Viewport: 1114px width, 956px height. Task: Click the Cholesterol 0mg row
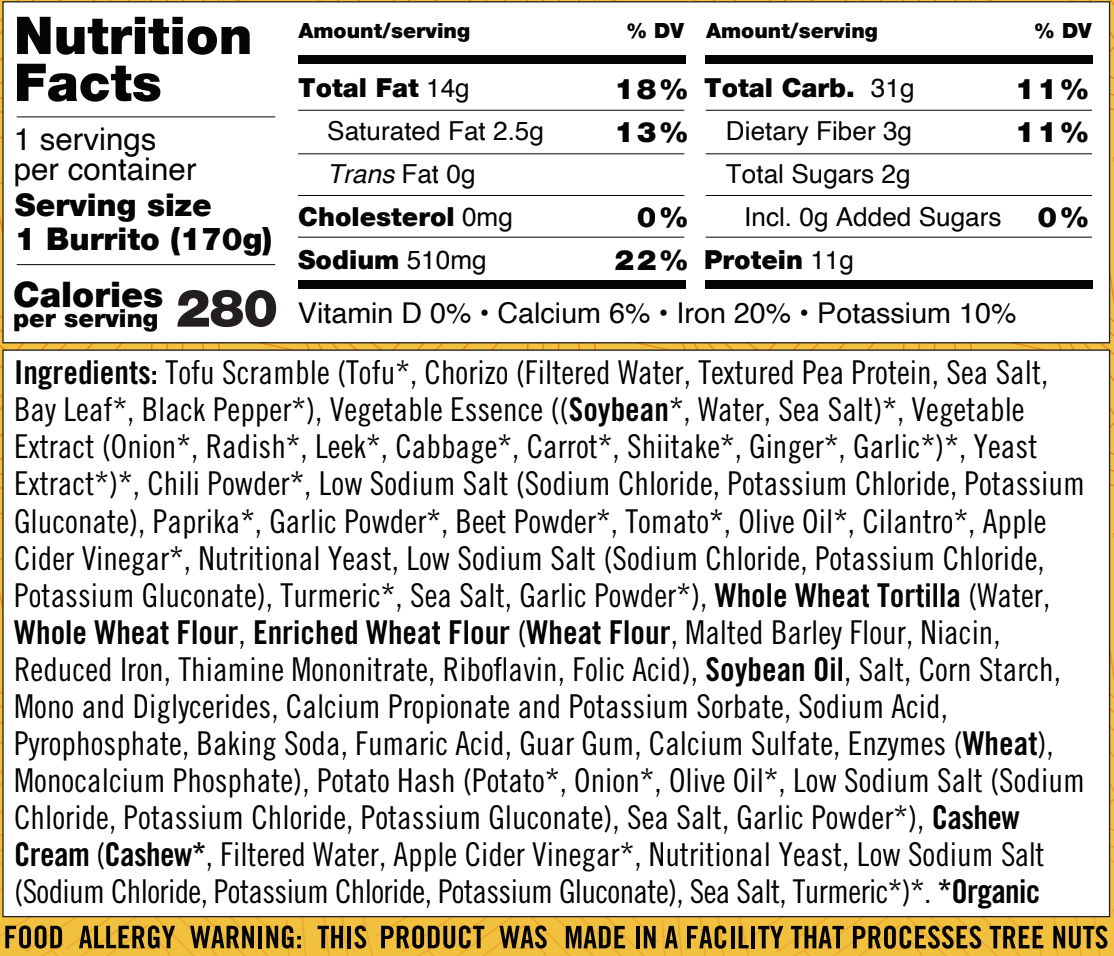pyautogui.click(x=492, y=217)
